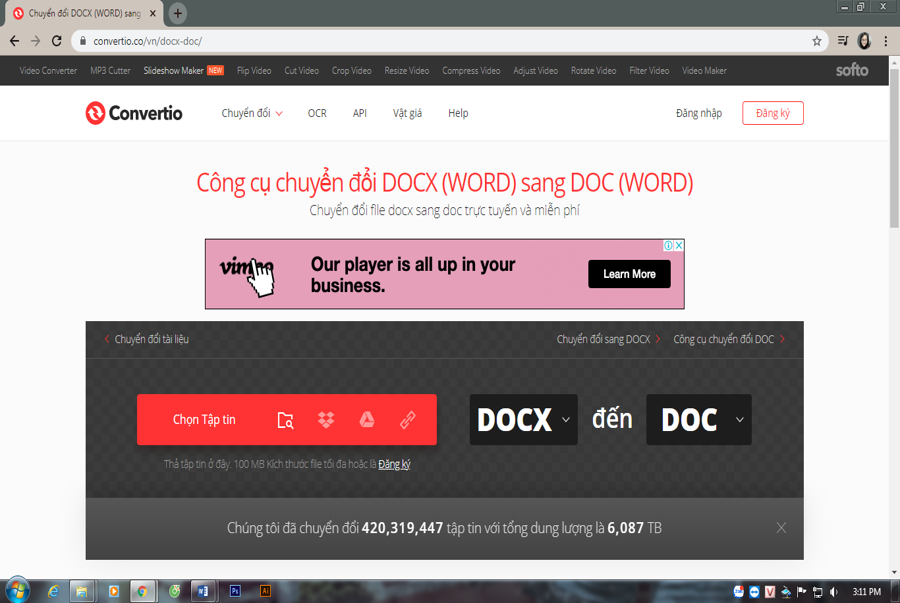Open Rotate Video tool
Image resolution: width=900 pixels, height=603 pixels.
(593, 71)
